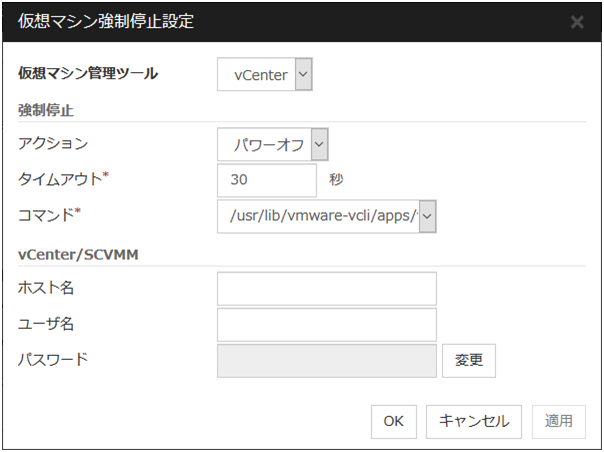Click the /usr/lib/vmware-vcli command path text
The height and width of the screenshot is (452, 604).
coord(318,214)
